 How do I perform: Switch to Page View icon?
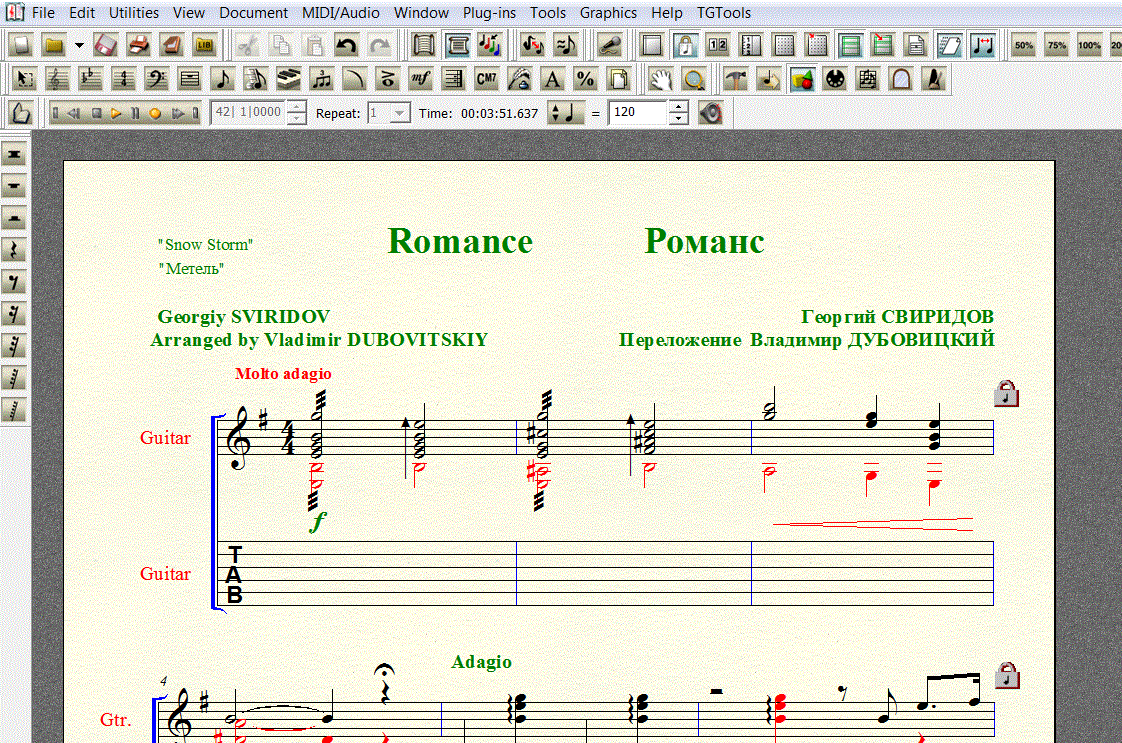457,46
